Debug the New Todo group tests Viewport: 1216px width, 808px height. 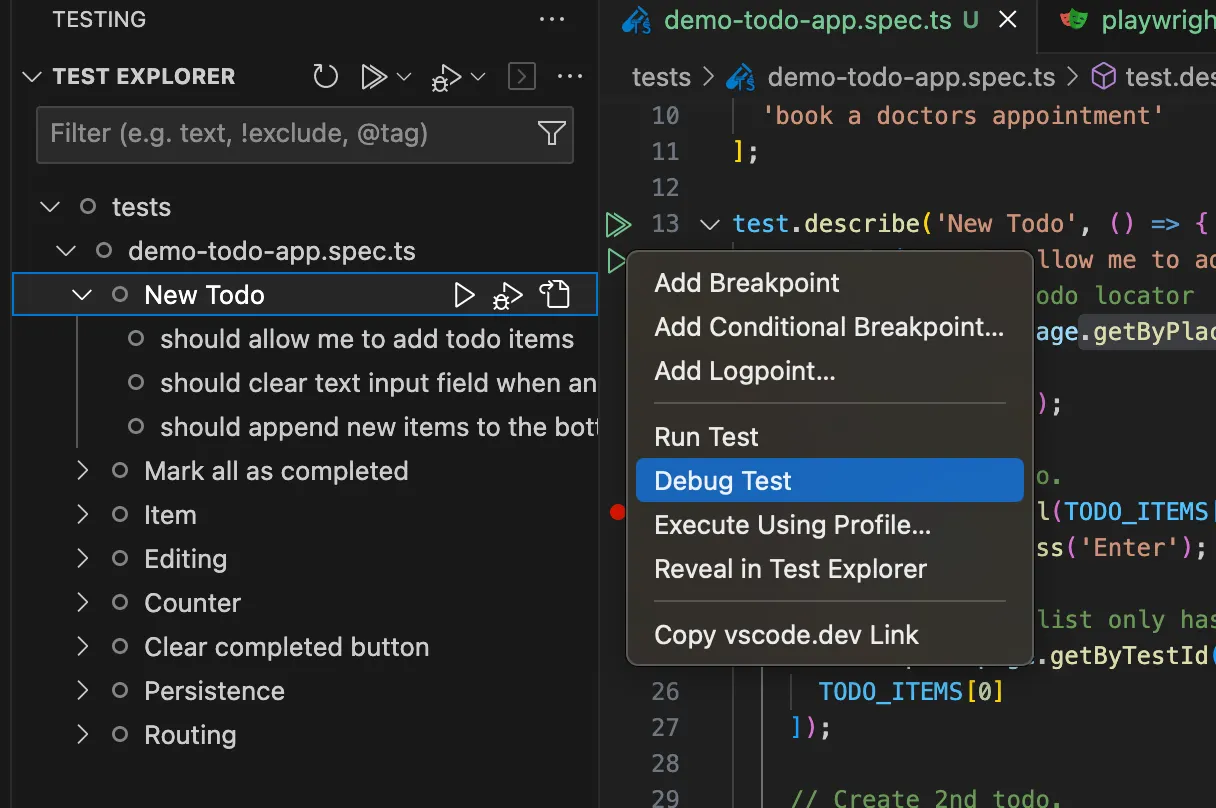point(507,296)
